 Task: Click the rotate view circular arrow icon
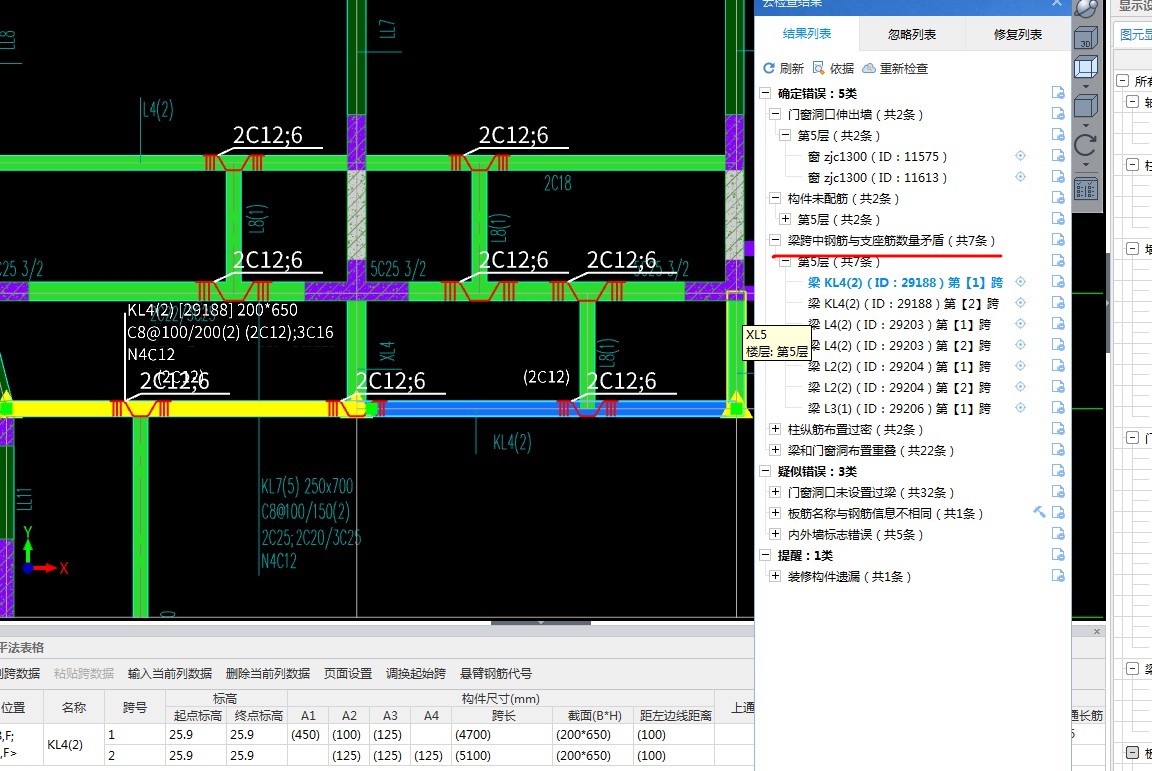point(1086,145)
